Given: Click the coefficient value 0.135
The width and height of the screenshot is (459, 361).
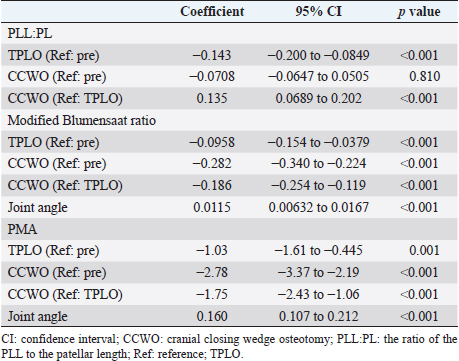Looking at the screenshot, I should pos(212,99).
